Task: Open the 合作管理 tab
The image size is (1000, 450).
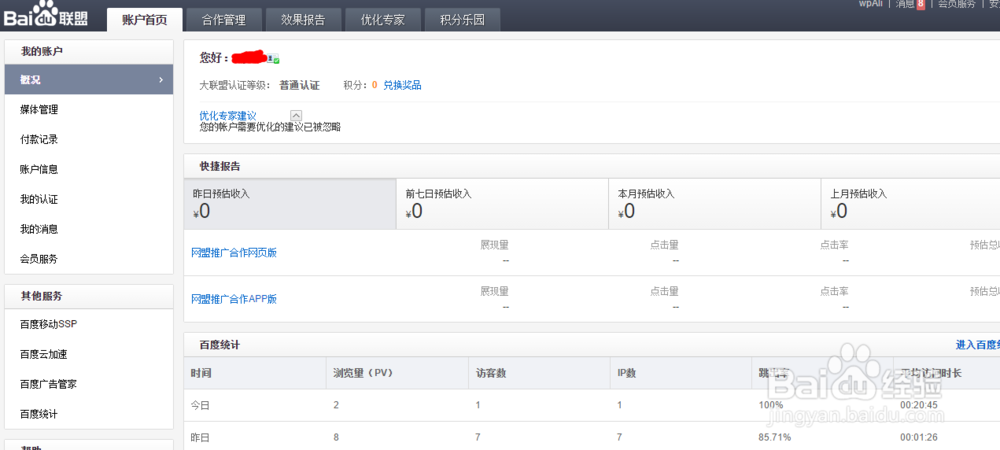Action: point(224,20)
